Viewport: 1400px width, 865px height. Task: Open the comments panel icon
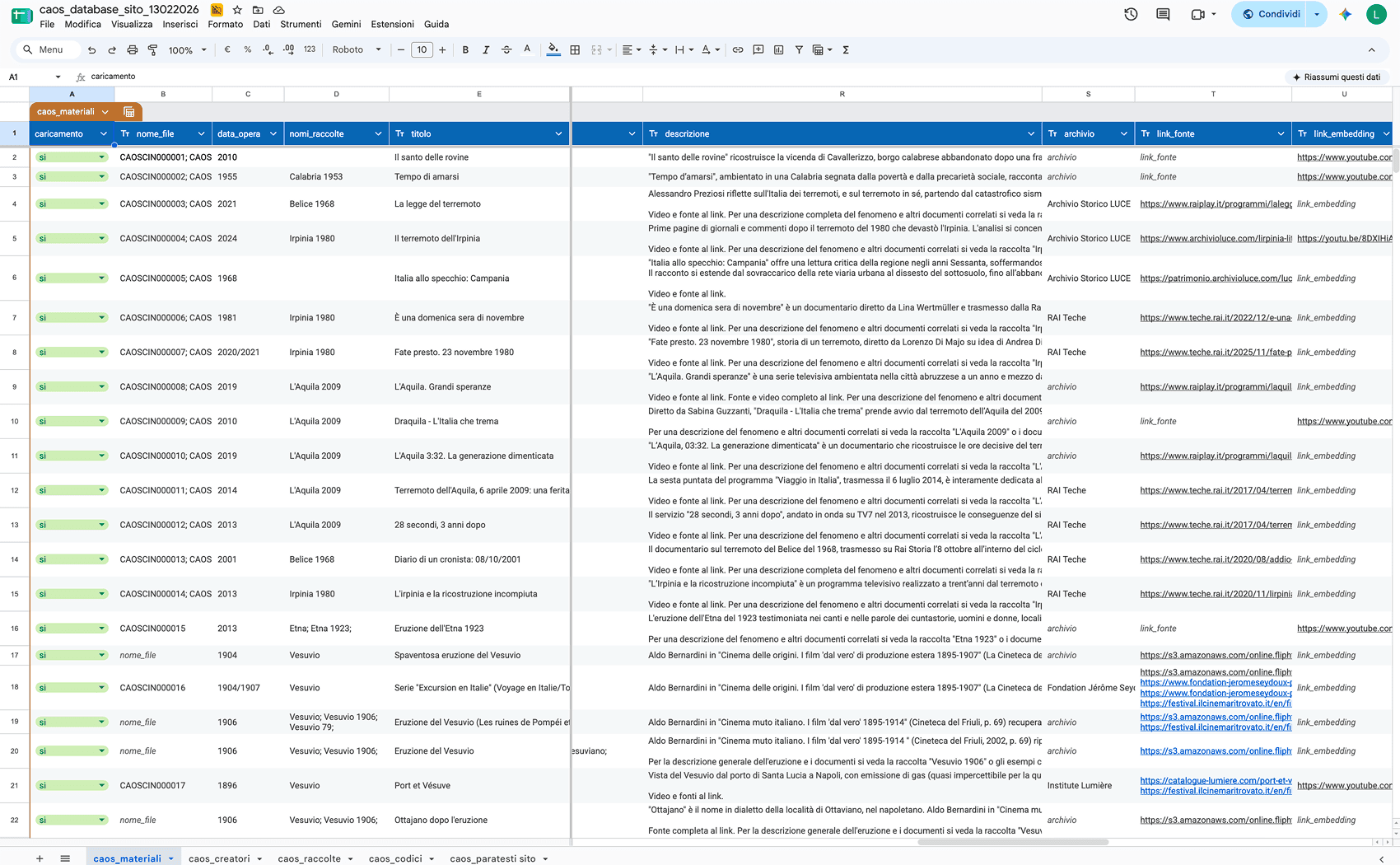(x=1163, y=14)
